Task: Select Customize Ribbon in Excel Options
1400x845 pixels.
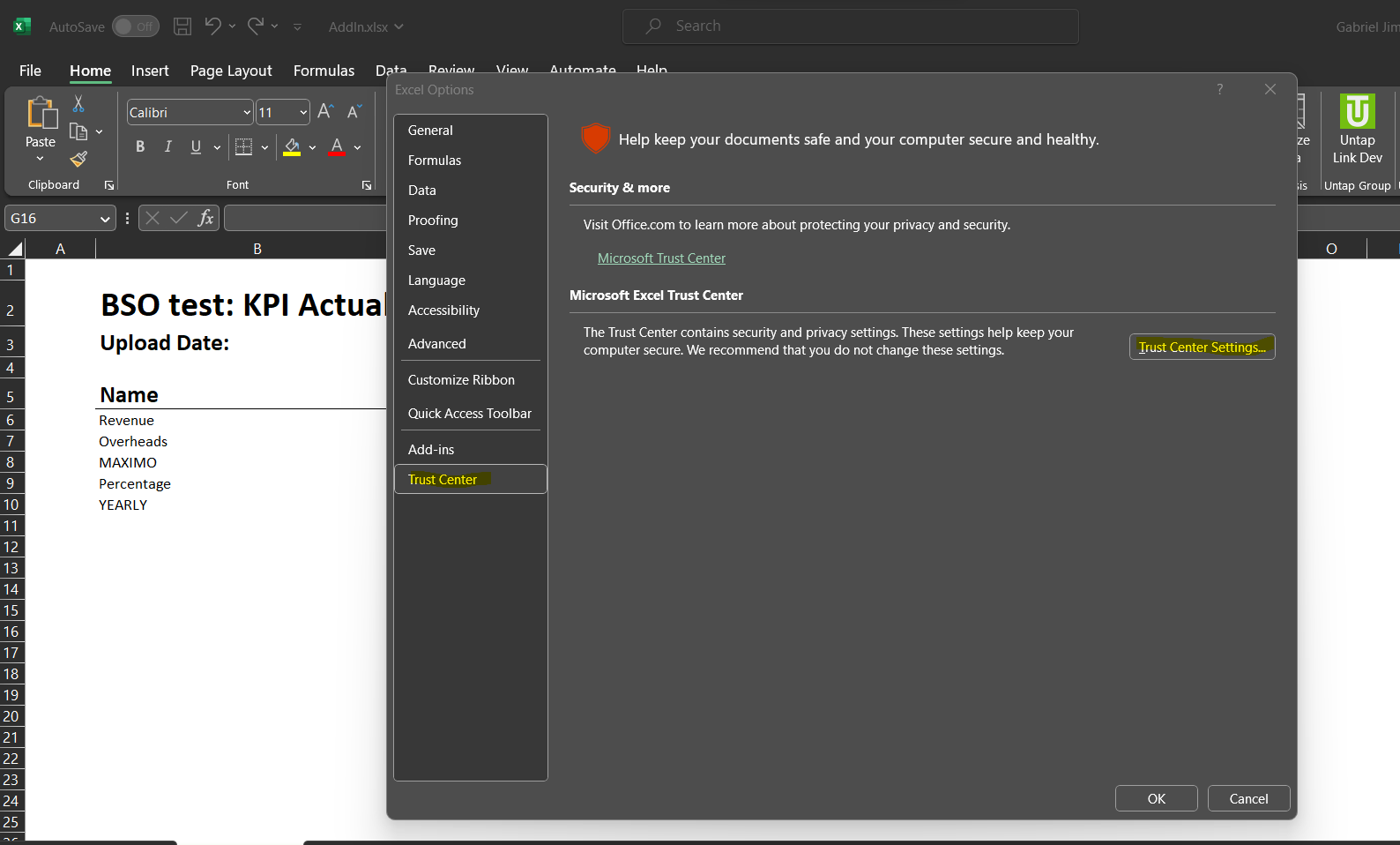Action: (x=471, y=379)
